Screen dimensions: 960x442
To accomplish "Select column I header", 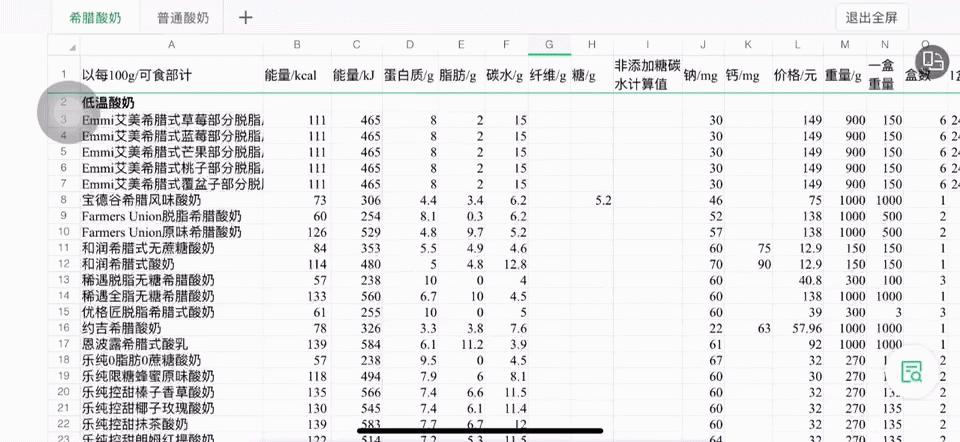I will coord(647,45).
